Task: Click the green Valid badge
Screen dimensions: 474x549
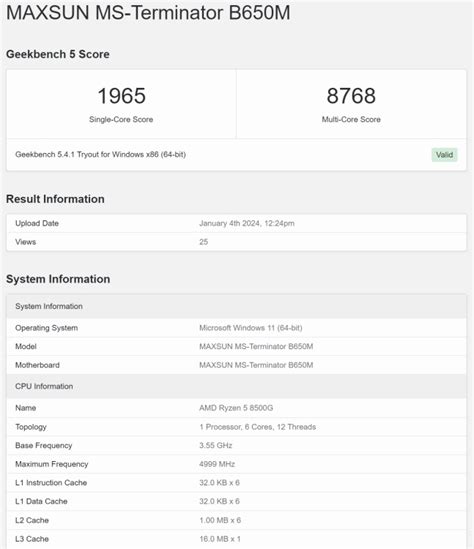Action: (x=444, y=155)
